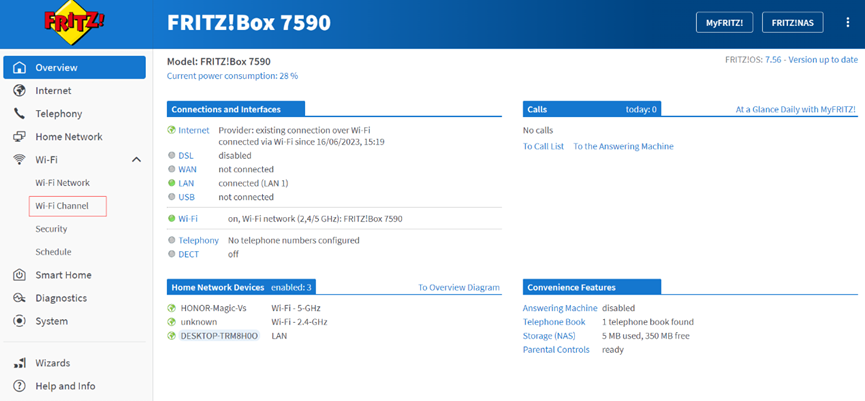Open the WAN link
865x401 pixels.
click(x=188, y=169)
